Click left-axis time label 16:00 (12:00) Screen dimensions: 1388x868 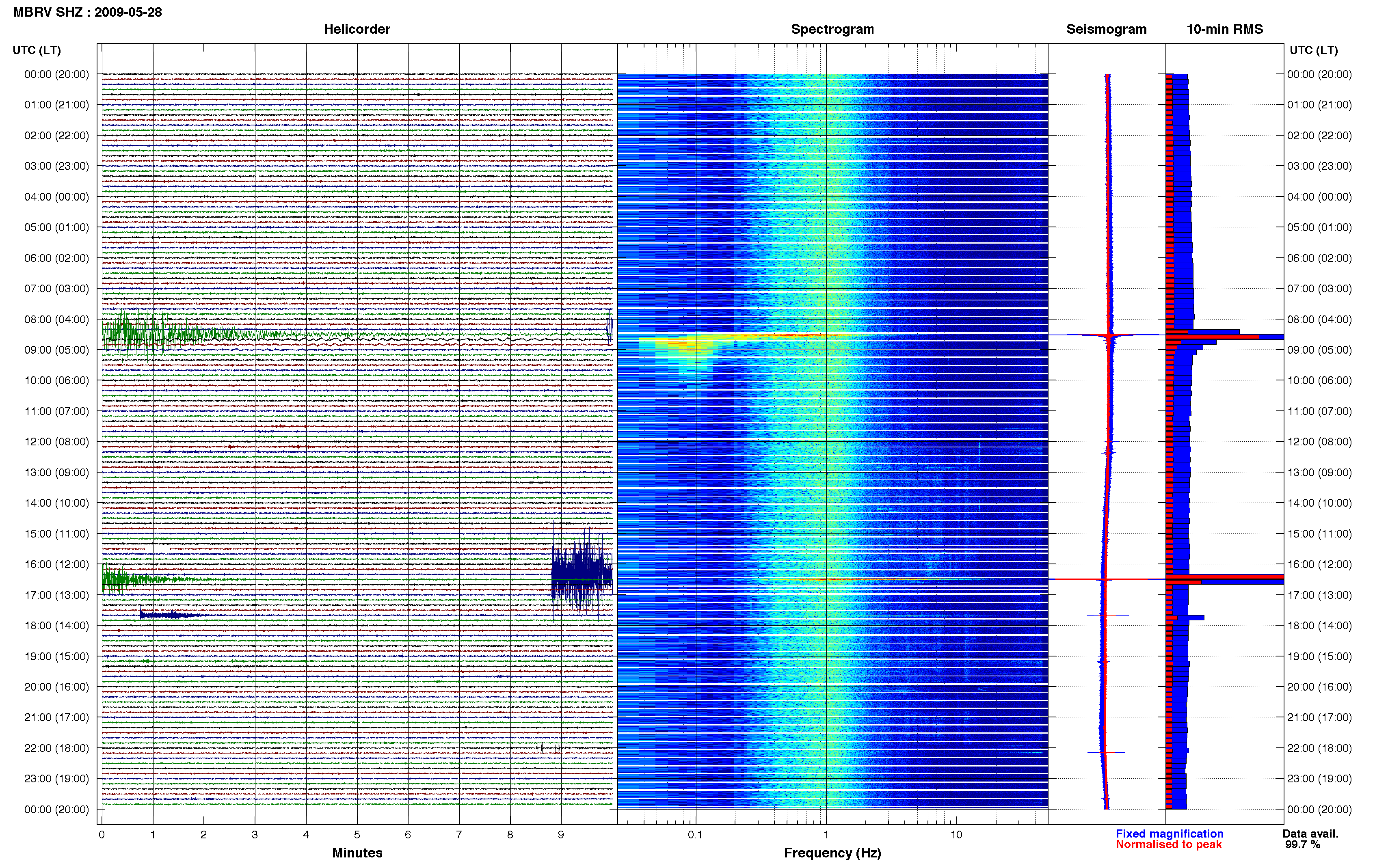pos(56,564)
